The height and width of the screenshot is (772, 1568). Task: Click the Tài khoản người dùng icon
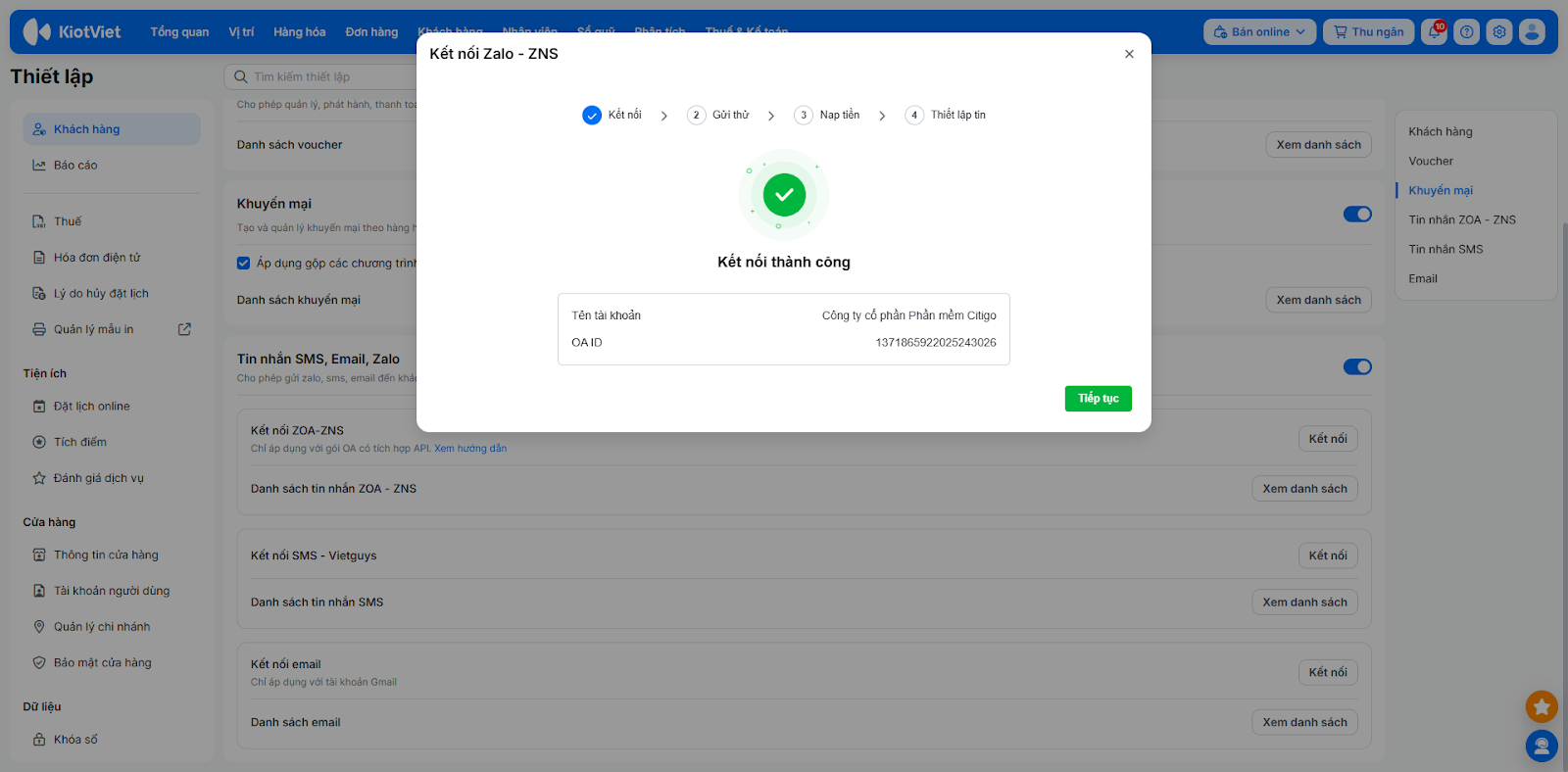pyautogui.click(x=39, y=591)
